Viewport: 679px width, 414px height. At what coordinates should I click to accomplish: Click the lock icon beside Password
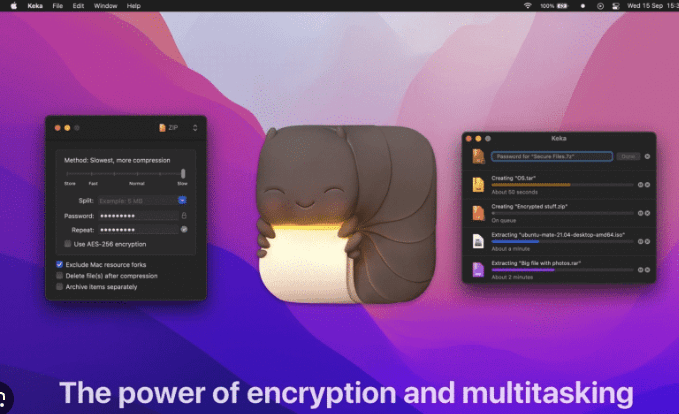point(184,216)
